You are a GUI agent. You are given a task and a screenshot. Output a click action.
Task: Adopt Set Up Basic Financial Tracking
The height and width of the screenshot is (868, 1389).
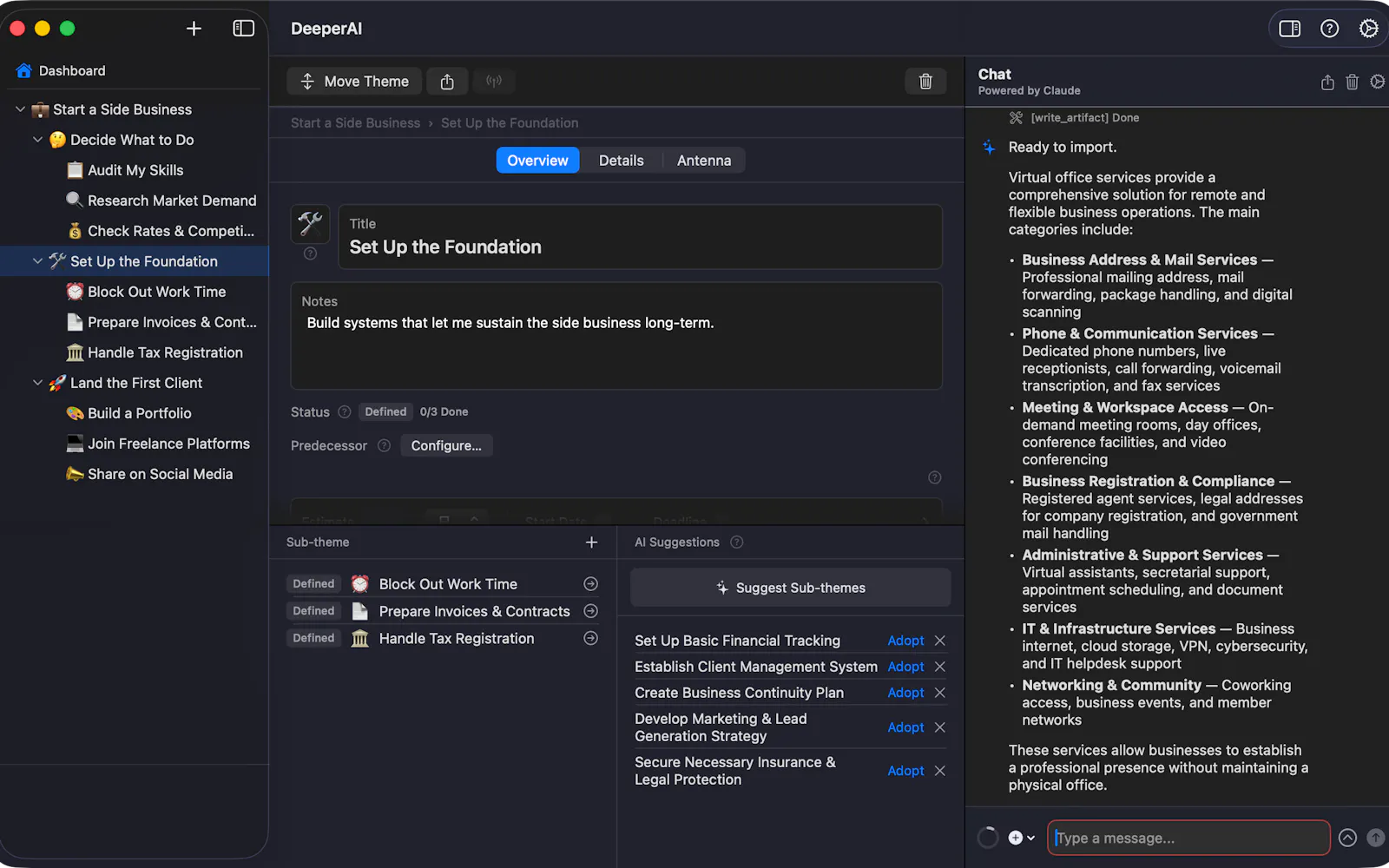click(x=905, y=641)
